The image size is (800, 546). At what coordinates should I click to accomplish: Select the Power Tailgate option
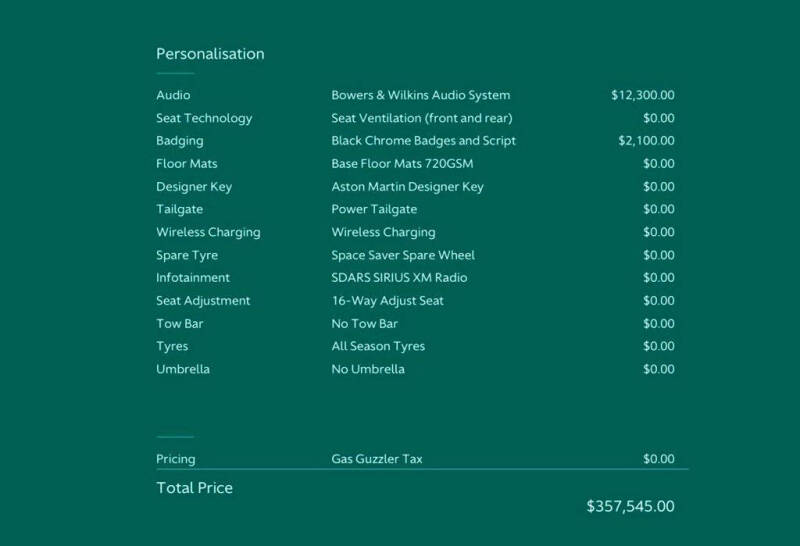pos(374,209)
